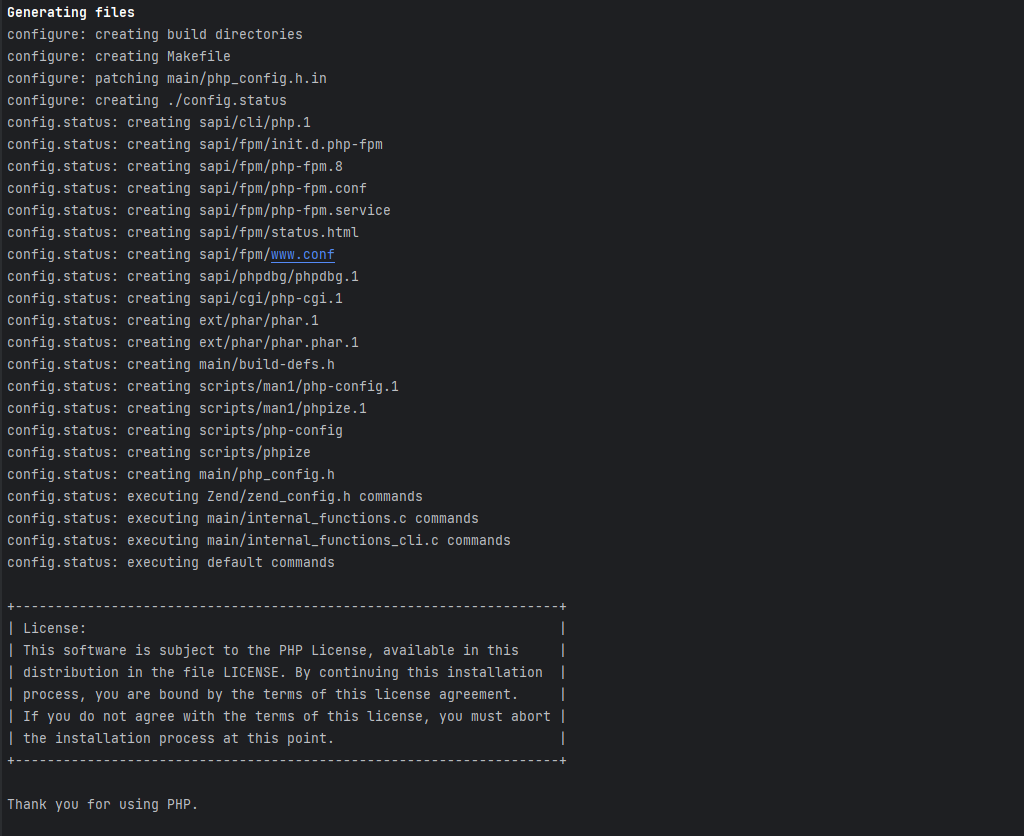1024x836 pixels.
Task: Click the 'scripts/man1/phpize.1' line
Action: (187, 409)
